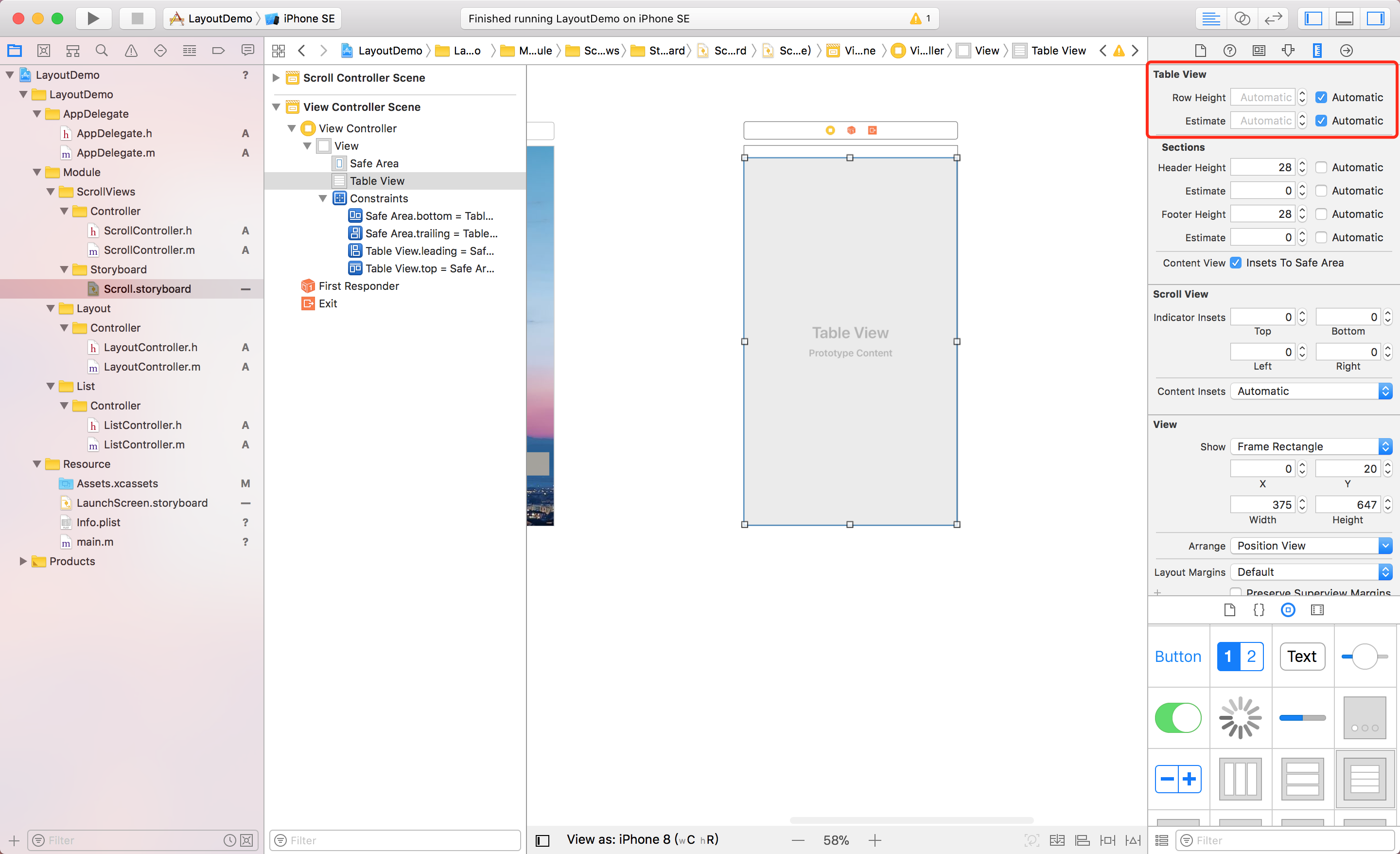Image resolution: width=1400 pixels, height=854 pixels.
Task: Uncheck Row Height Automatic checkbox
Action: coord(1321,97)
